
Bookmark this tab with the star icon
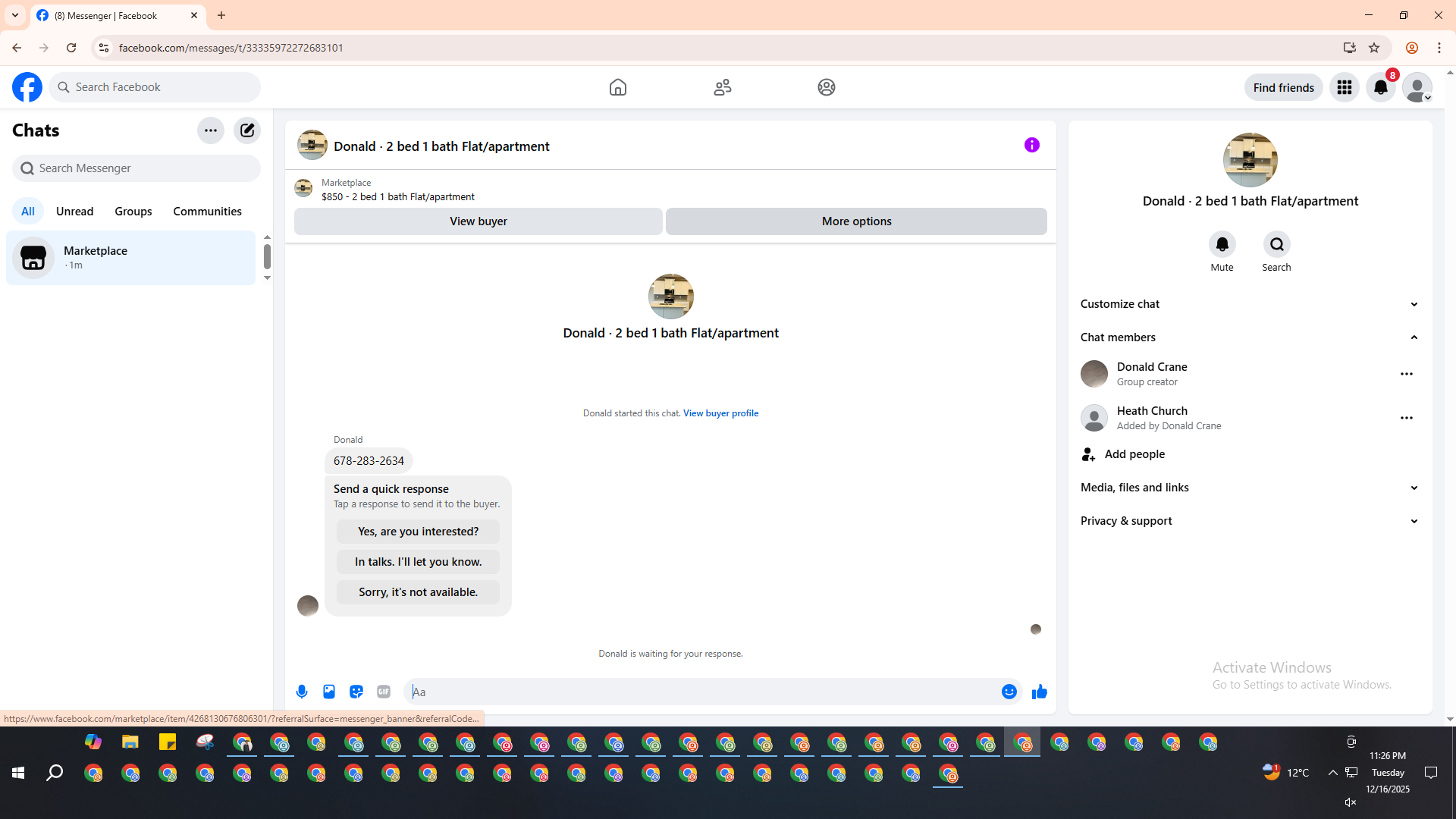pos(1374,48)
